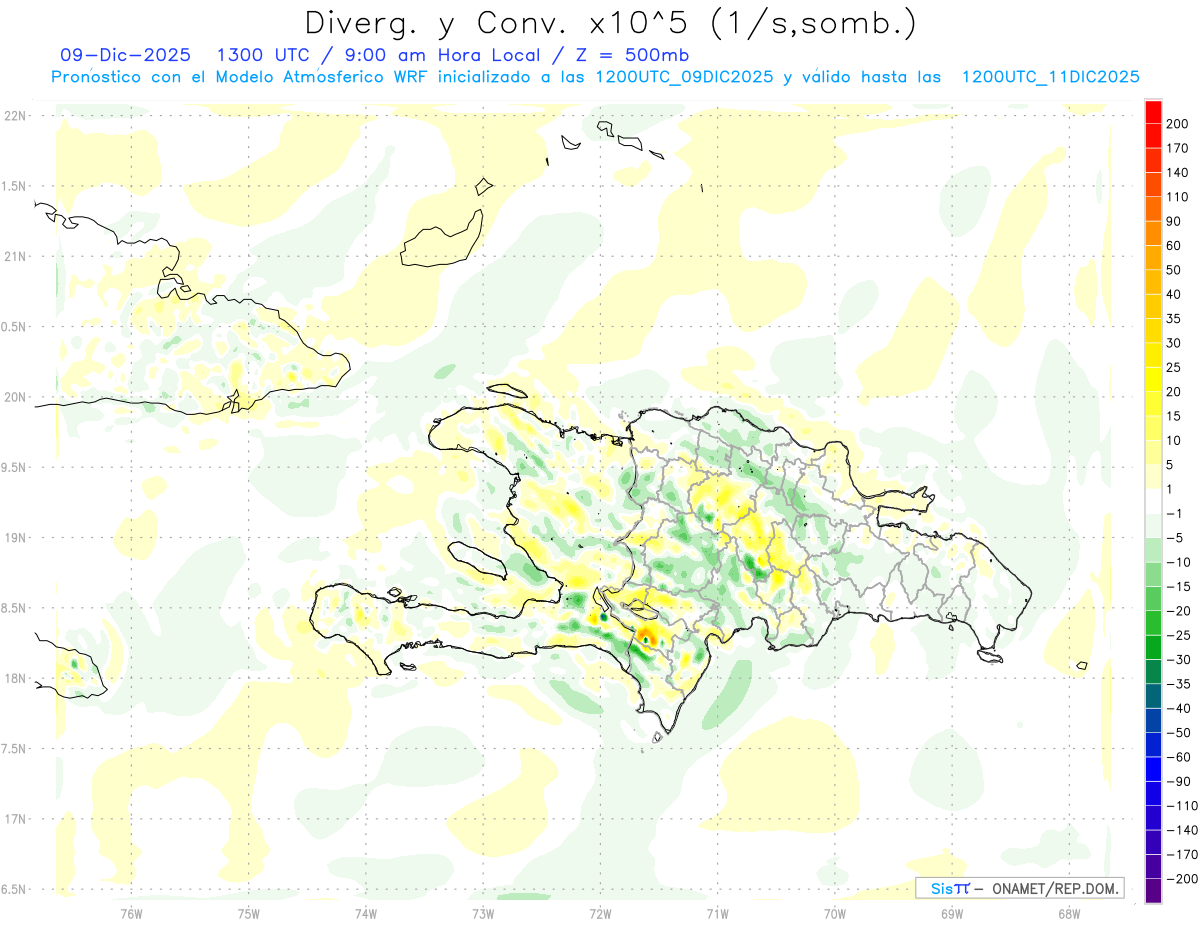1200x927 pixels.
Task: Click the positive '40' color scale value
Action: tap(1173, 294)
